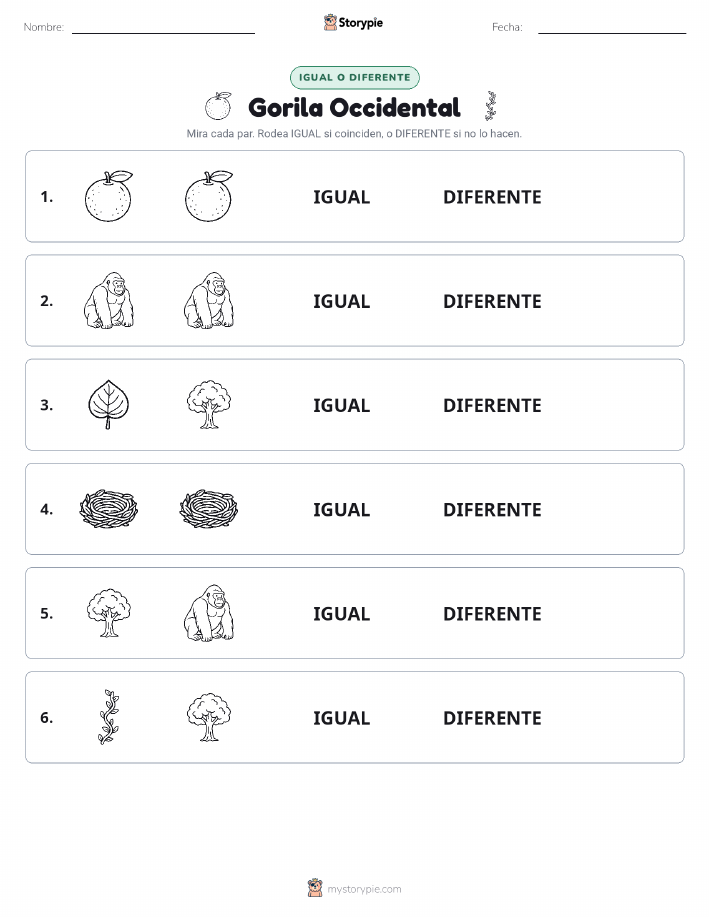Click the Storypie logo at top
The width and height of the screenshot is (709, 917).
tap(353, 23)
